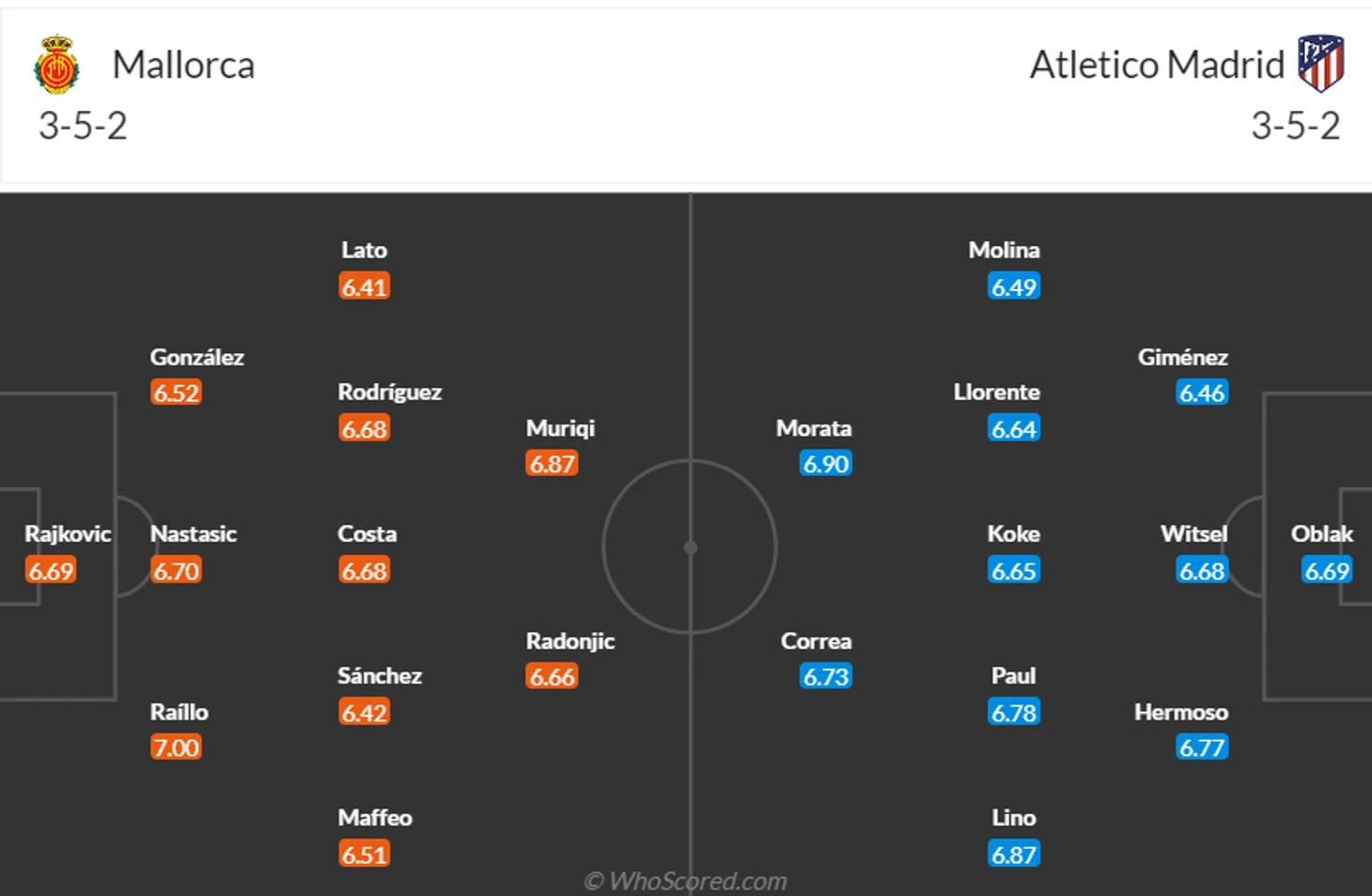The image size is (1372, 896).
Task: Click the WhoScored.com watermark
Action: [686, 881]
